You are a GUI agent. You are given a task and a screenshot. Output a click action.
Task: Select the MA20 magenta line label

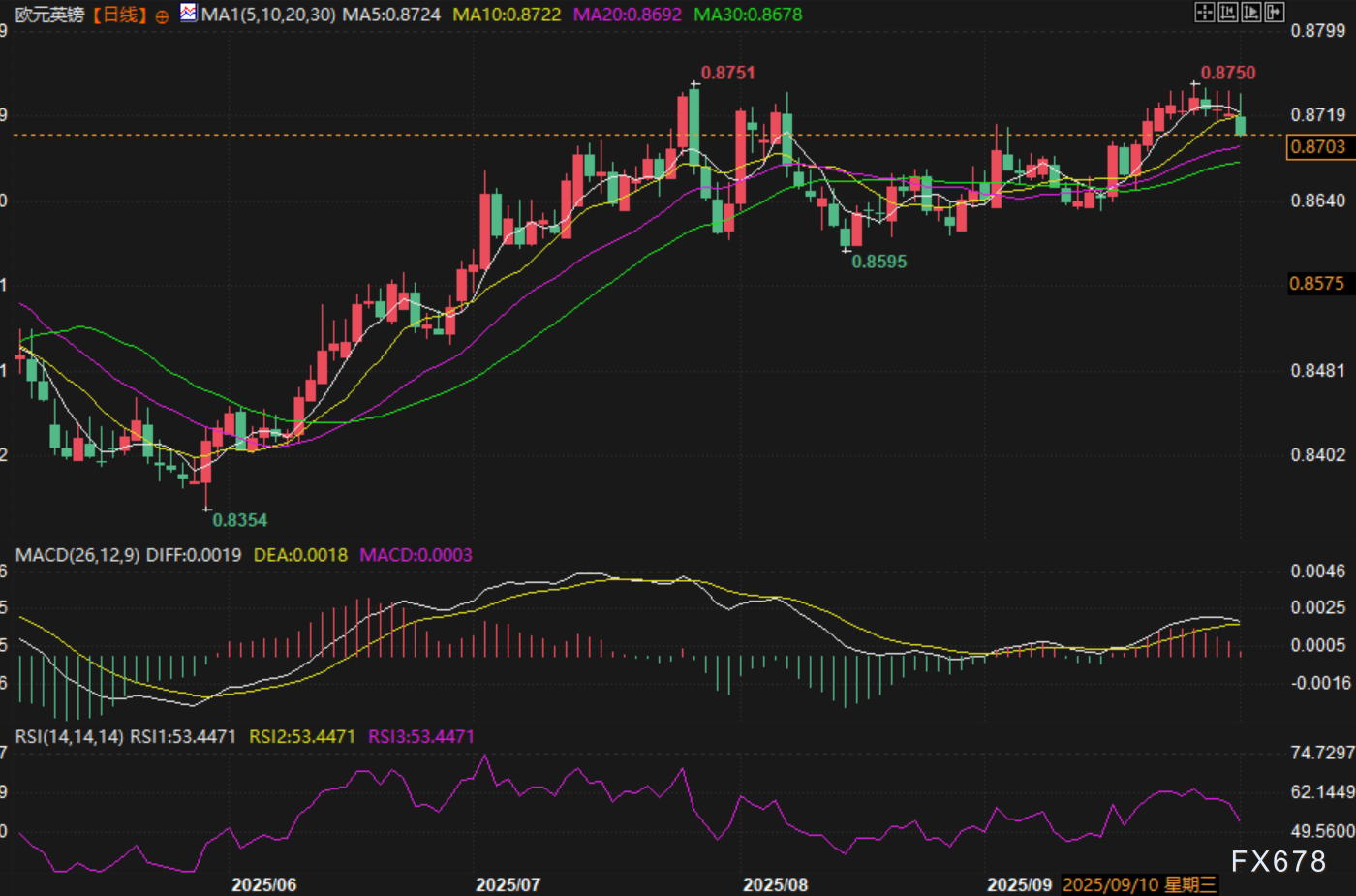coord(628,15)
